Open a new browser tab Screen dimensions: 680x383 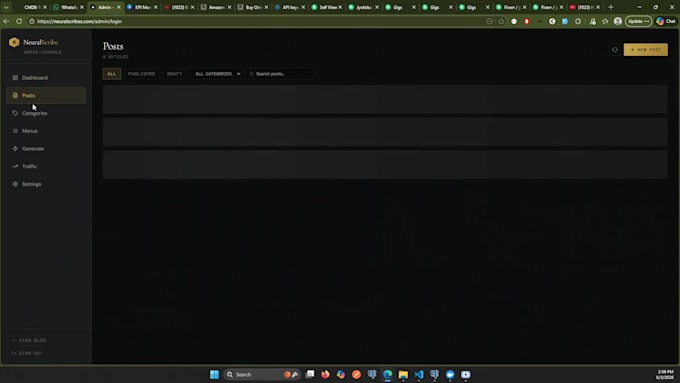tap(611, 7)
